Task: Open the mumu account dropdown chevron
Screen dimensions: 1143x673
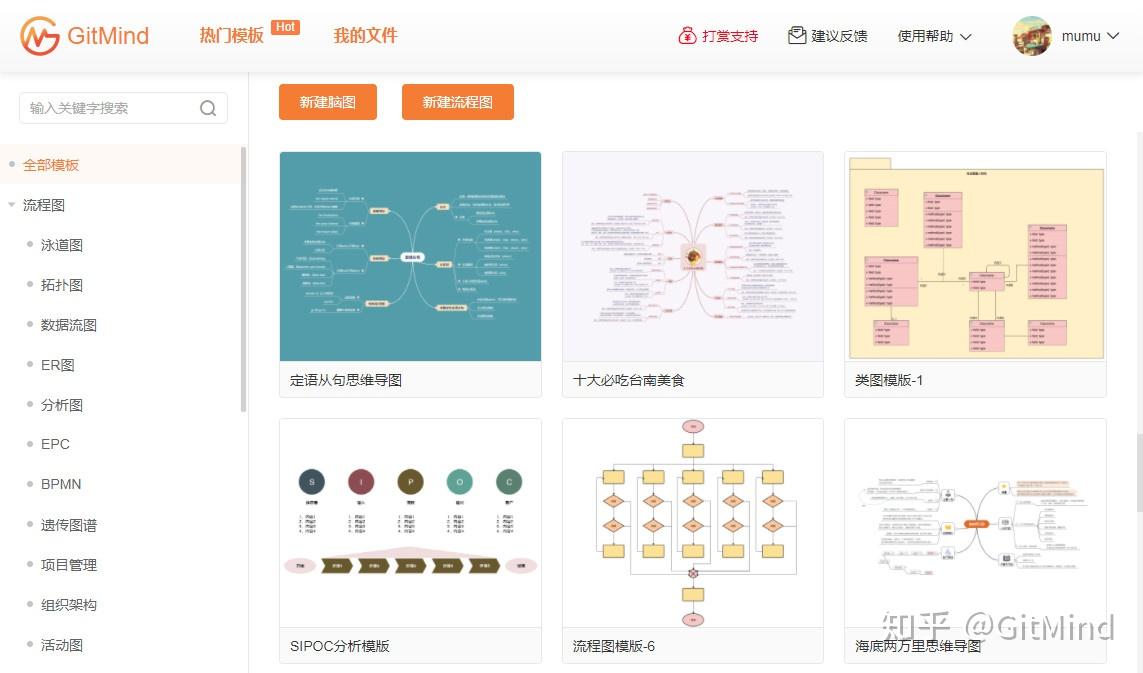Action: (1114, 36)
